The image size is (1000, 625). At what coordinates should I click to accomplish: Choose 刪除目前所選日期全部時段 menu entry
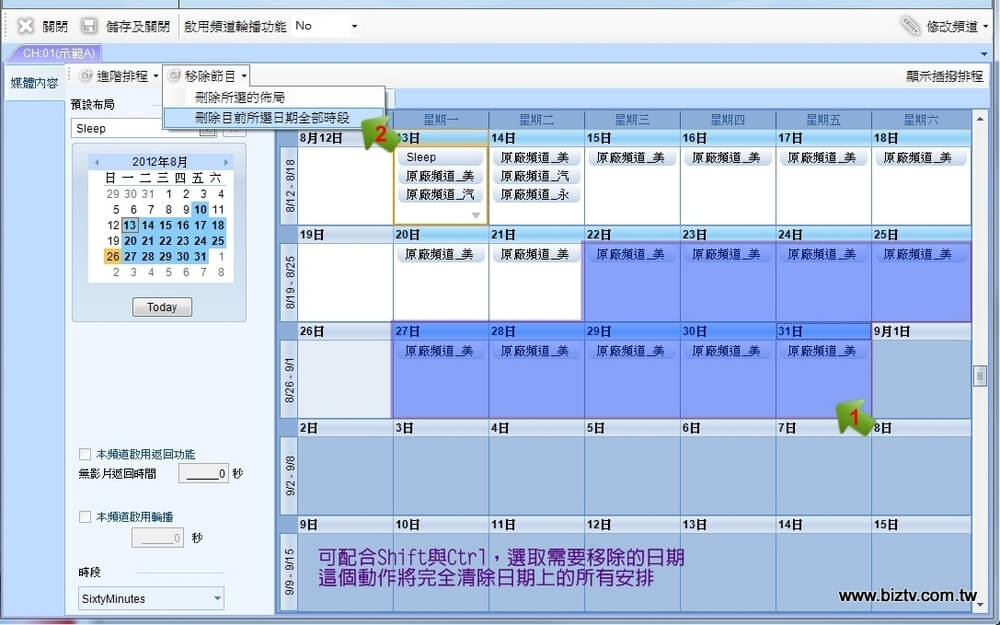272,117
